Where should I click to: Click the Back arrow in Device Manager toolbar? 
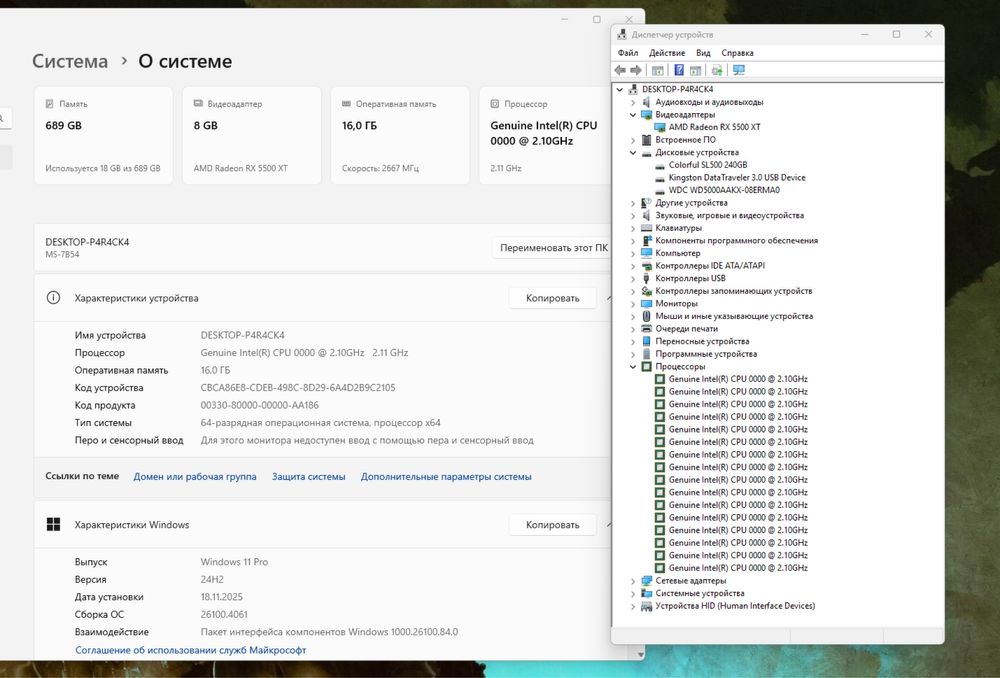(x=620, y=70)
